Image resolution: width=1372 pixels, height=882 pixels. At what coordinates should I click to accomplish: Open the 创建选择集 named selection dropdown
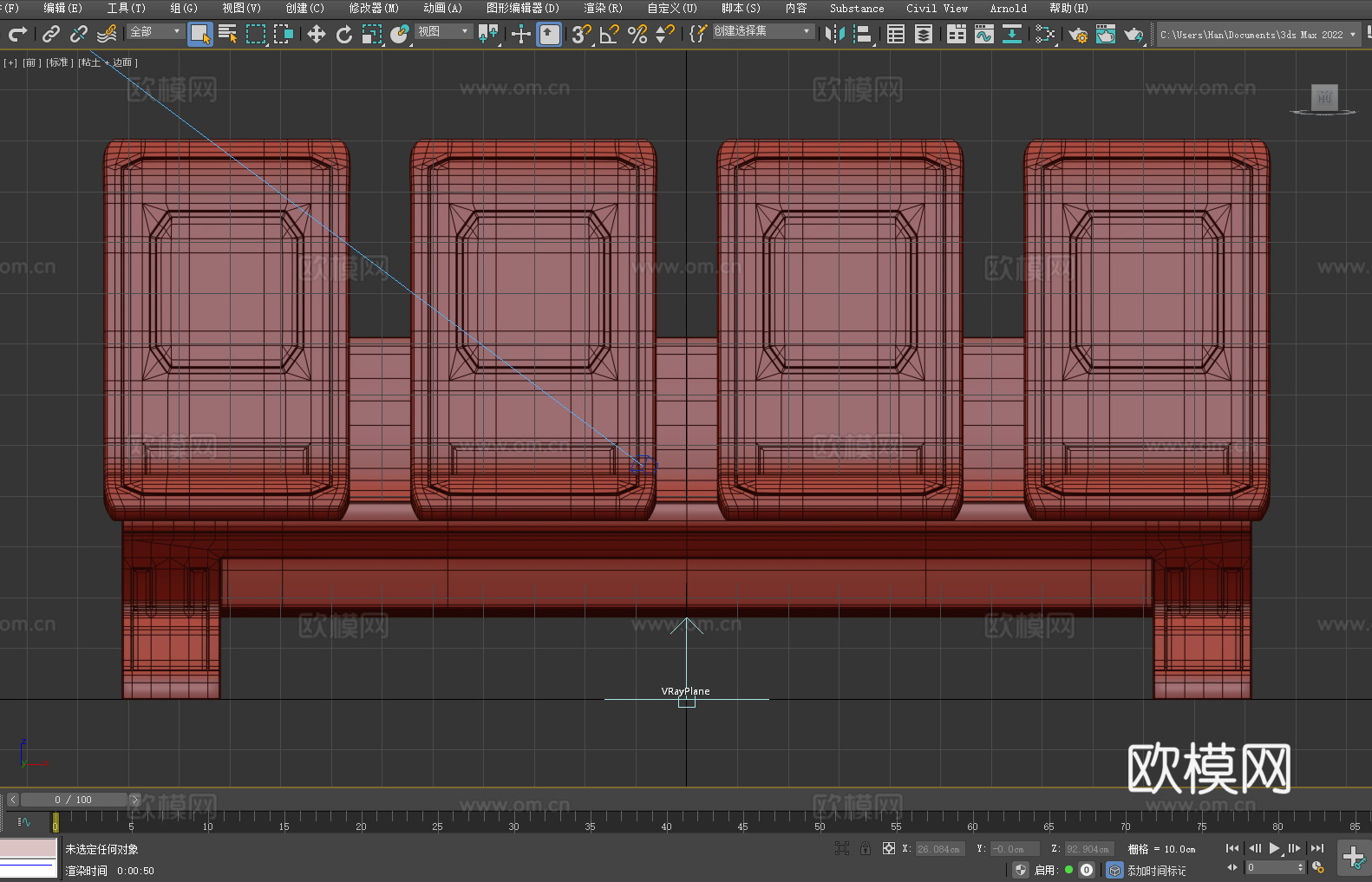coord(763,31)
